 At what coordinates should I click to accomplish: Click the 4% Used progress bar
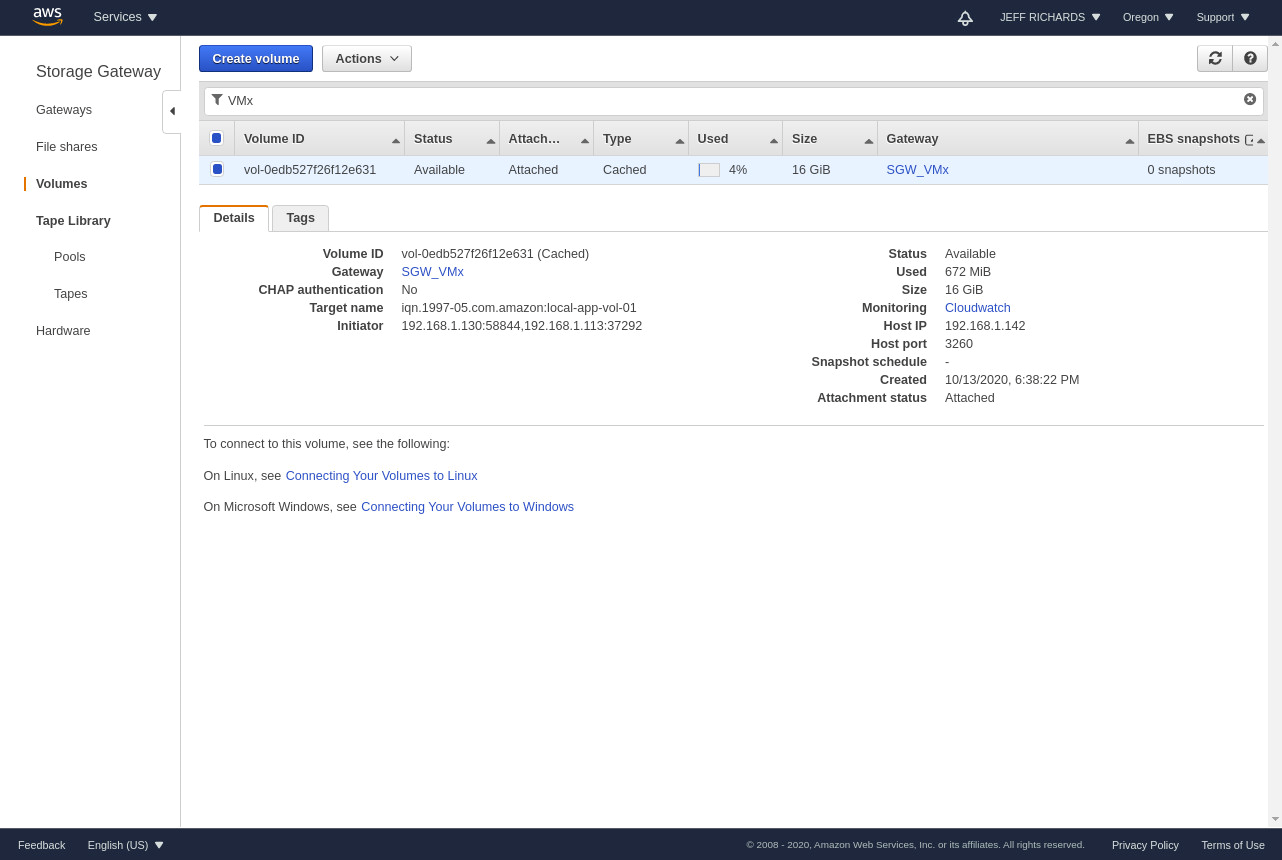[x=709, y=170]
